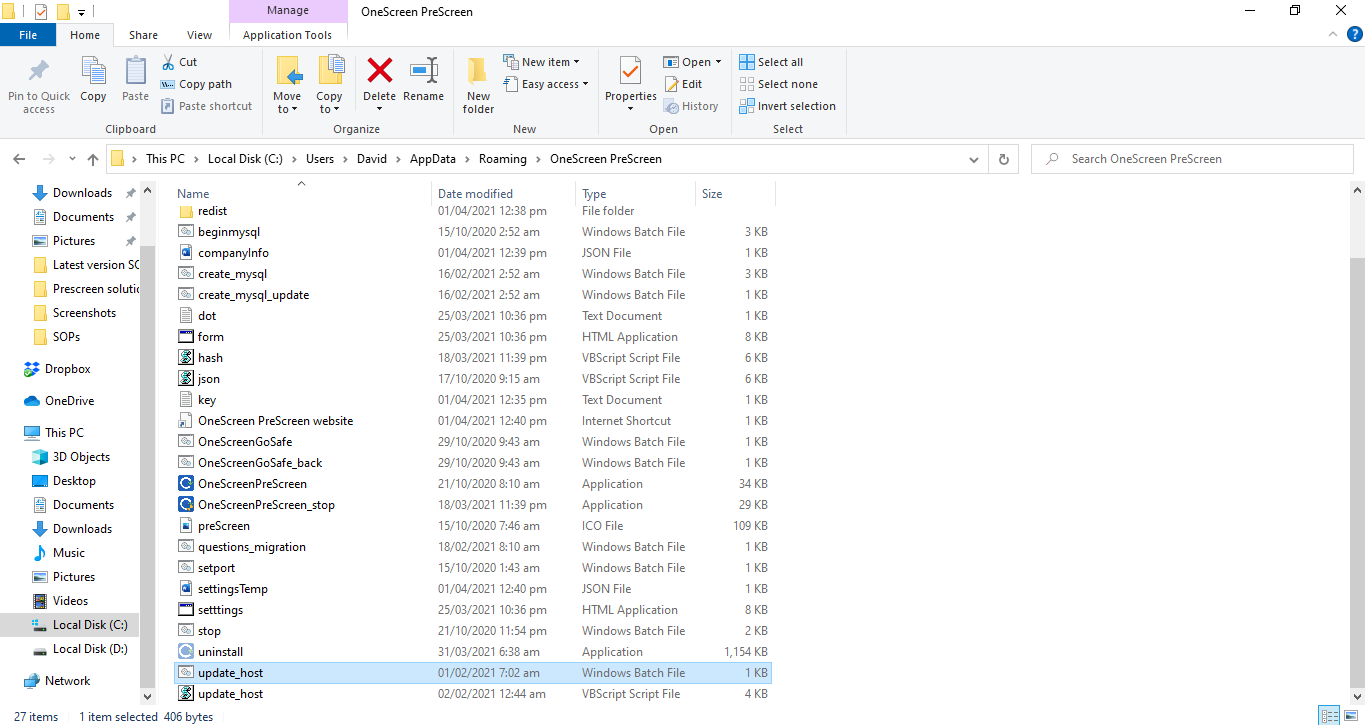
Task: Switch to large icons view in status bar
Action: (1349, 716)
